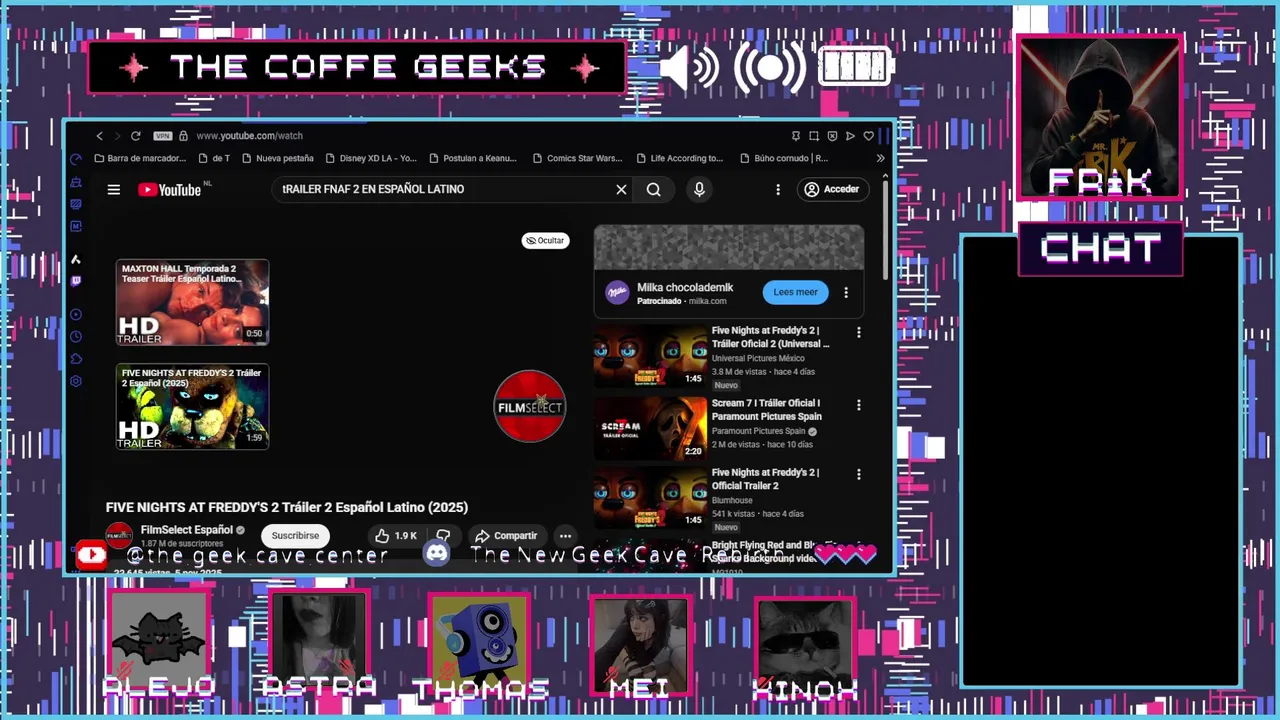Click the padlock site info icon
The height and width of the screenshot is (720, 1280).
pyautogui.click(x=183, y=136)
